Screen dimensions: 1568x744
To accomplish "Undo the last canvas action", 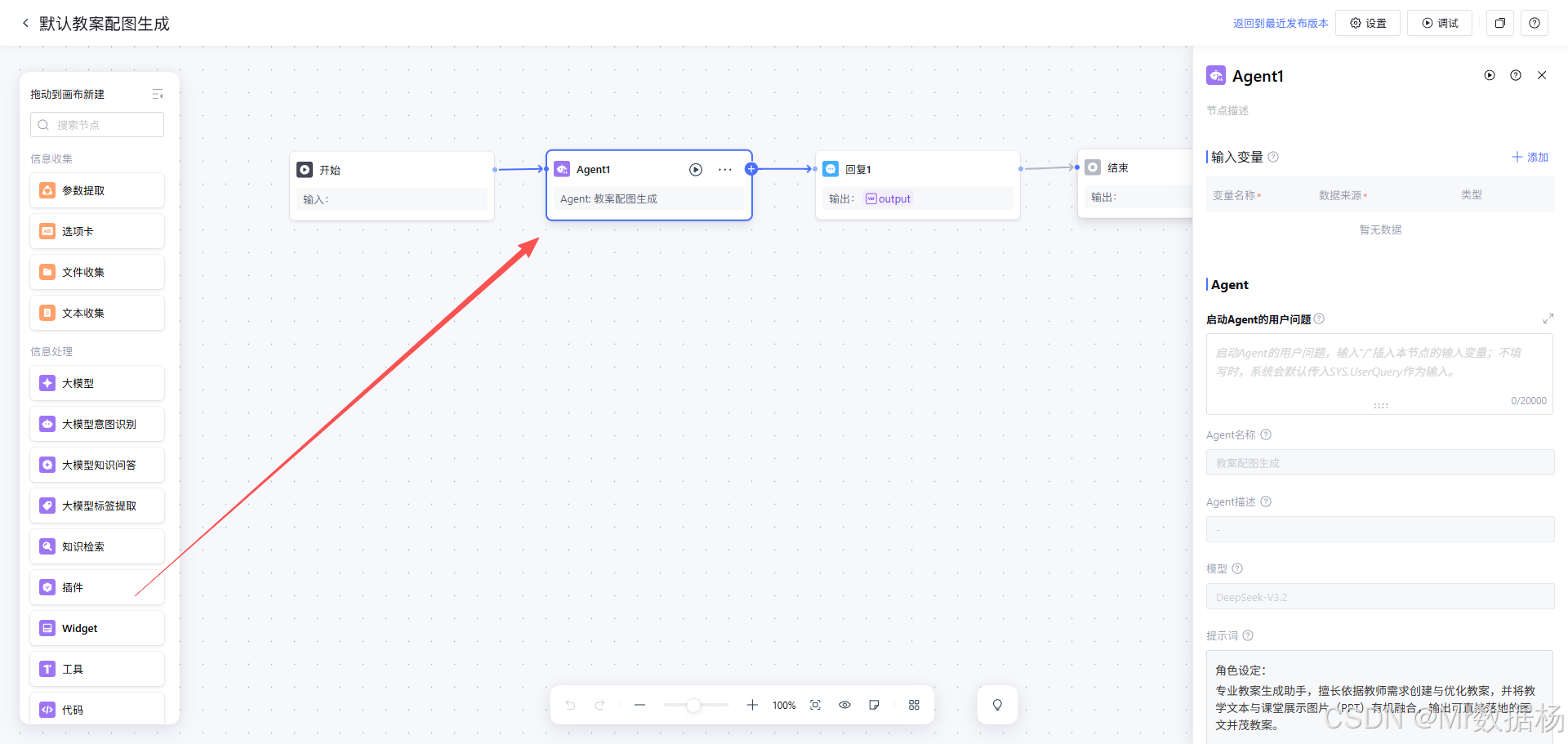I will click(x=570, y=705).
